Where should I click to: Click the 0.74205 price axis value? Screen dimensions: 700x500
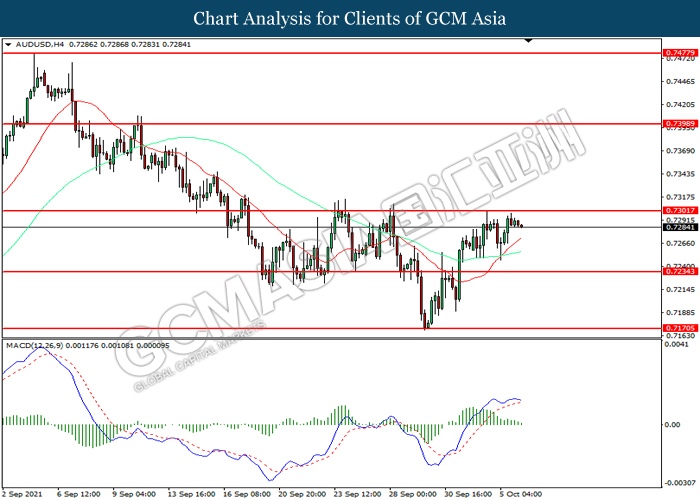[x=680, y=105]
